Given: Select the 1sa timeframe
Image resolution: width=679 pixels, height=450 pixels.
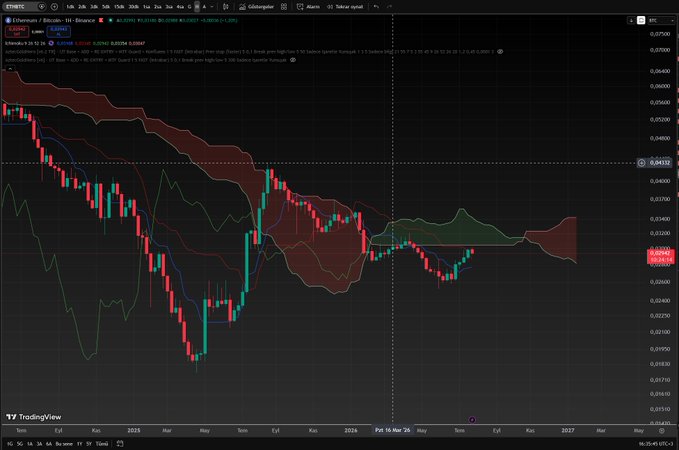Looking at the screenshot, I should pos(146,7).
